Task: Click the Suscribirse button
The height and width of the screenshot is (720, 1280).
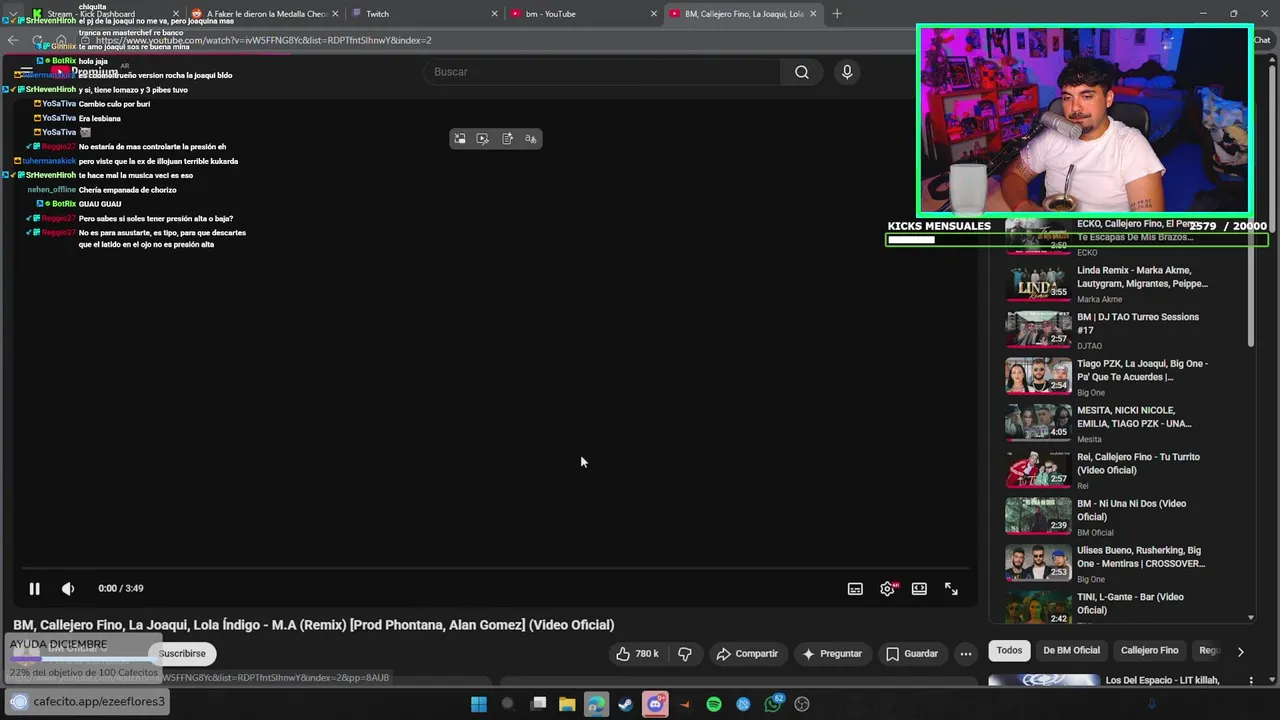Action: click(182, 654)
